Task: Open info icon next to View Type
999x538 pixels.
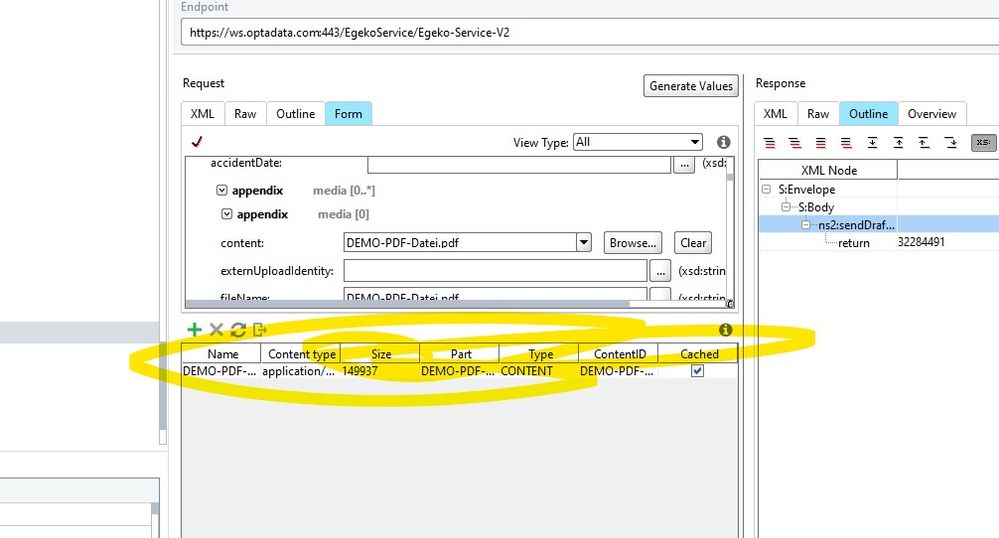Action: pos(723,142)
